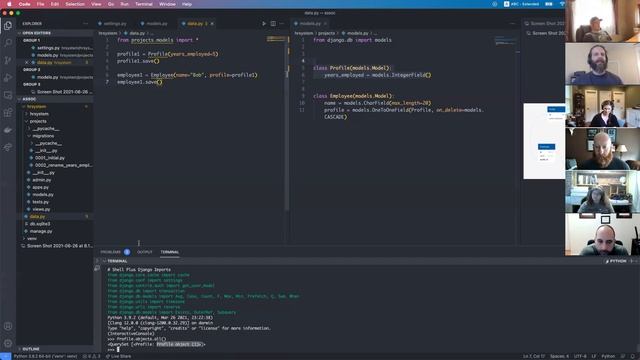
Task: Change the UTF-8 file encoding
Action: pyautogui.click(x=580, y=356)
